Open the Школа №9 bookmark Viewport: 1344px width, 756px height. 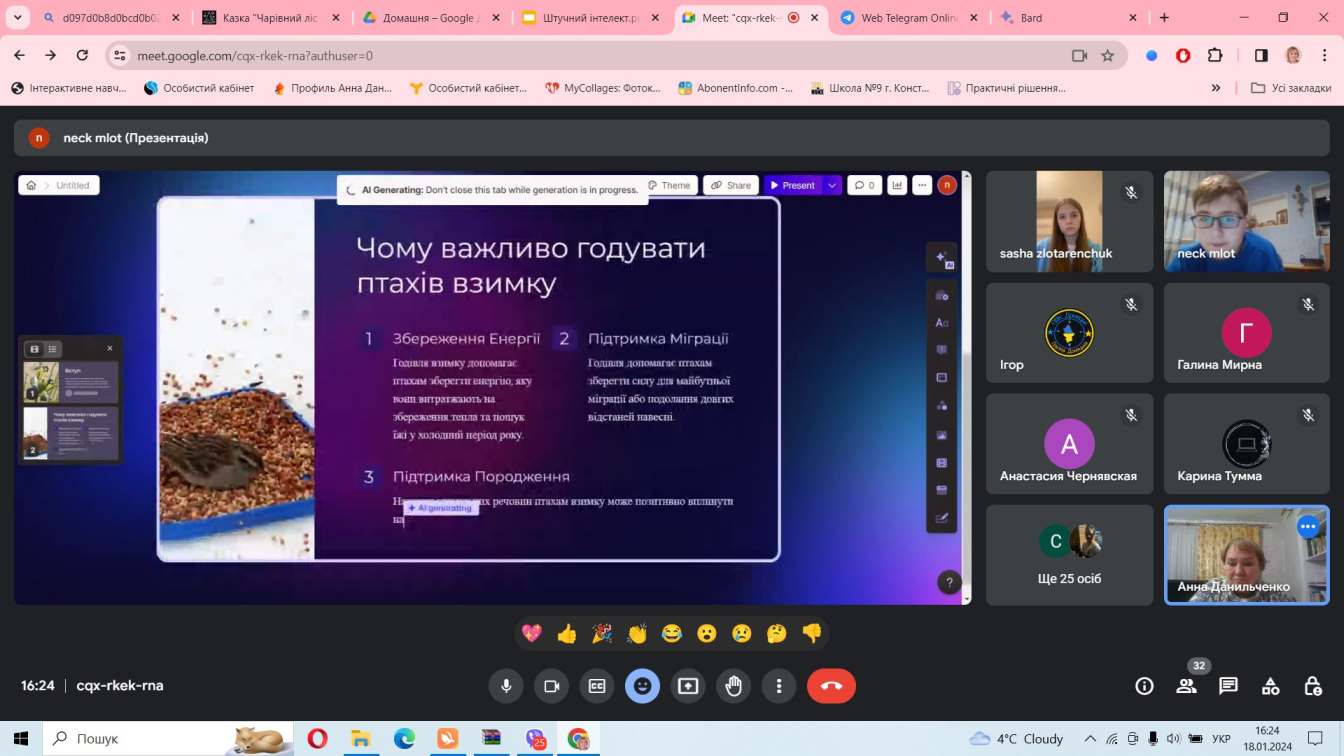870,88
